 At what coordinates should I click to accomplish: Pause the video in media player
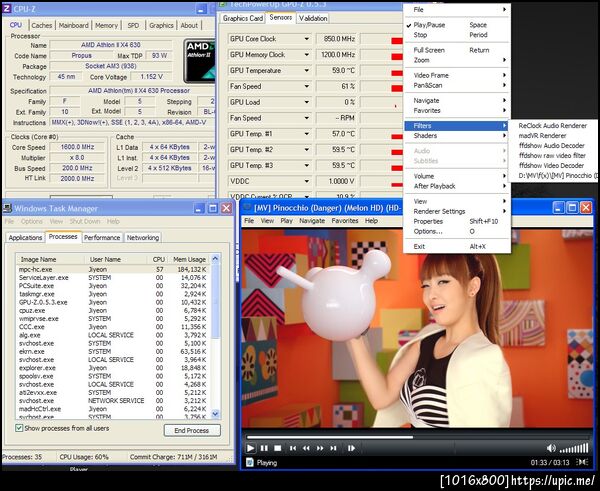(264, 448)
